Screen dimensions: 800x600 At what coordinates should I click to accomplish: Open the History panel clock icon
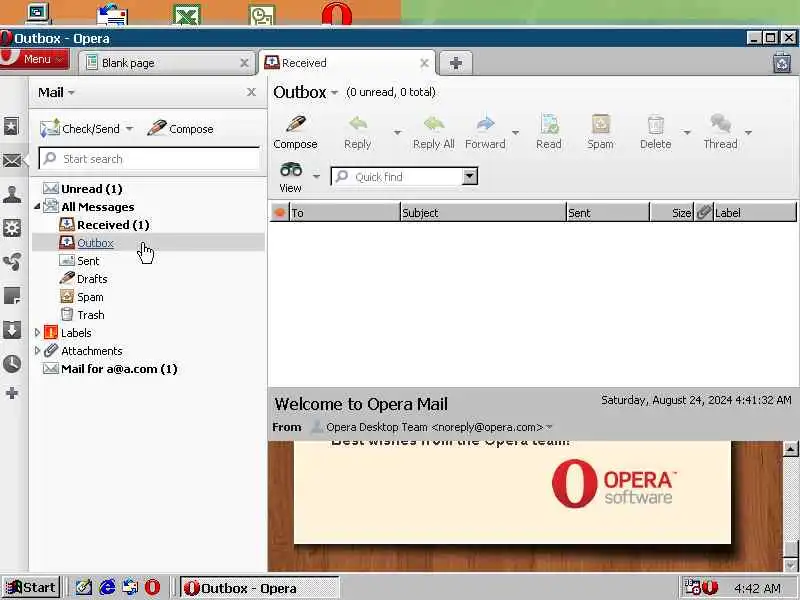coord(12,364)
